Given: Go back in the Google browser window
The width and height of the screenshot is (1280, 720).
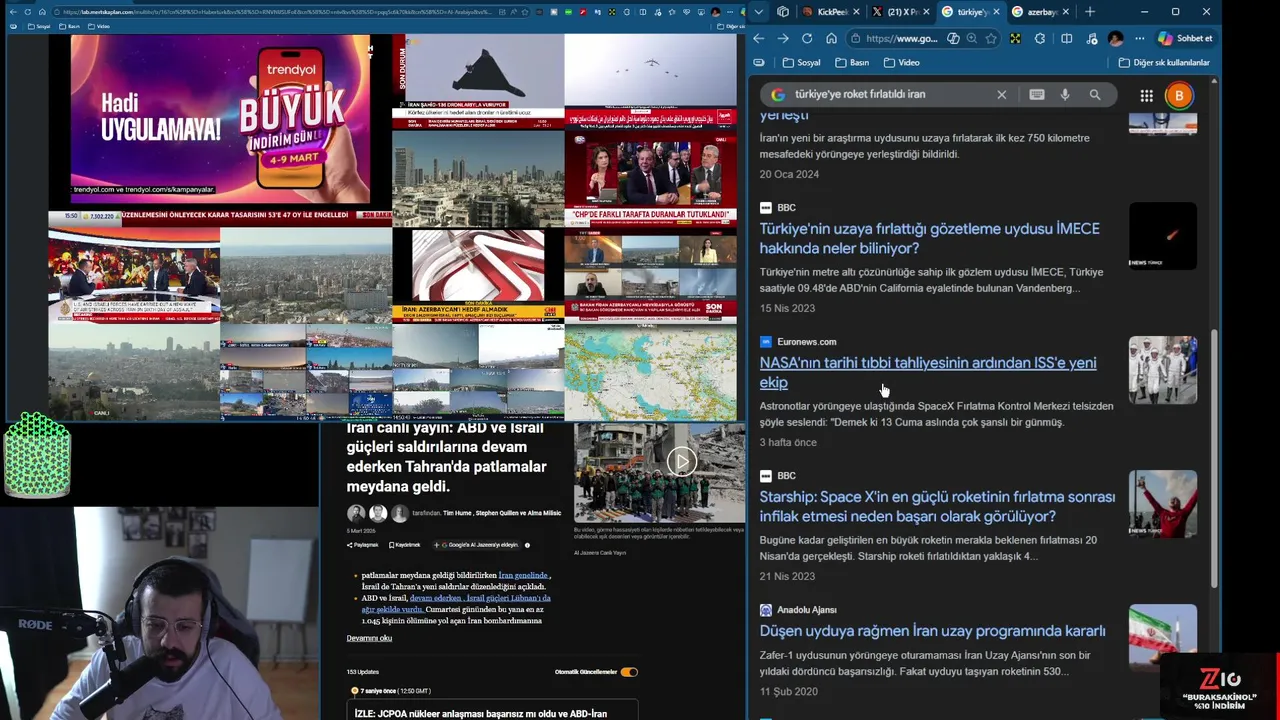Looking at the screenshot, I should coord(759,38).
